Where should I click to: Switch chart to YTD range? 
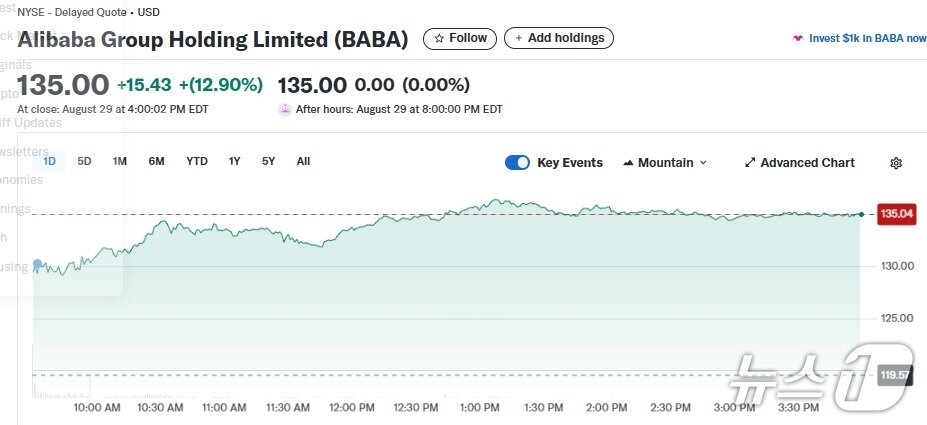click(197, 161)
